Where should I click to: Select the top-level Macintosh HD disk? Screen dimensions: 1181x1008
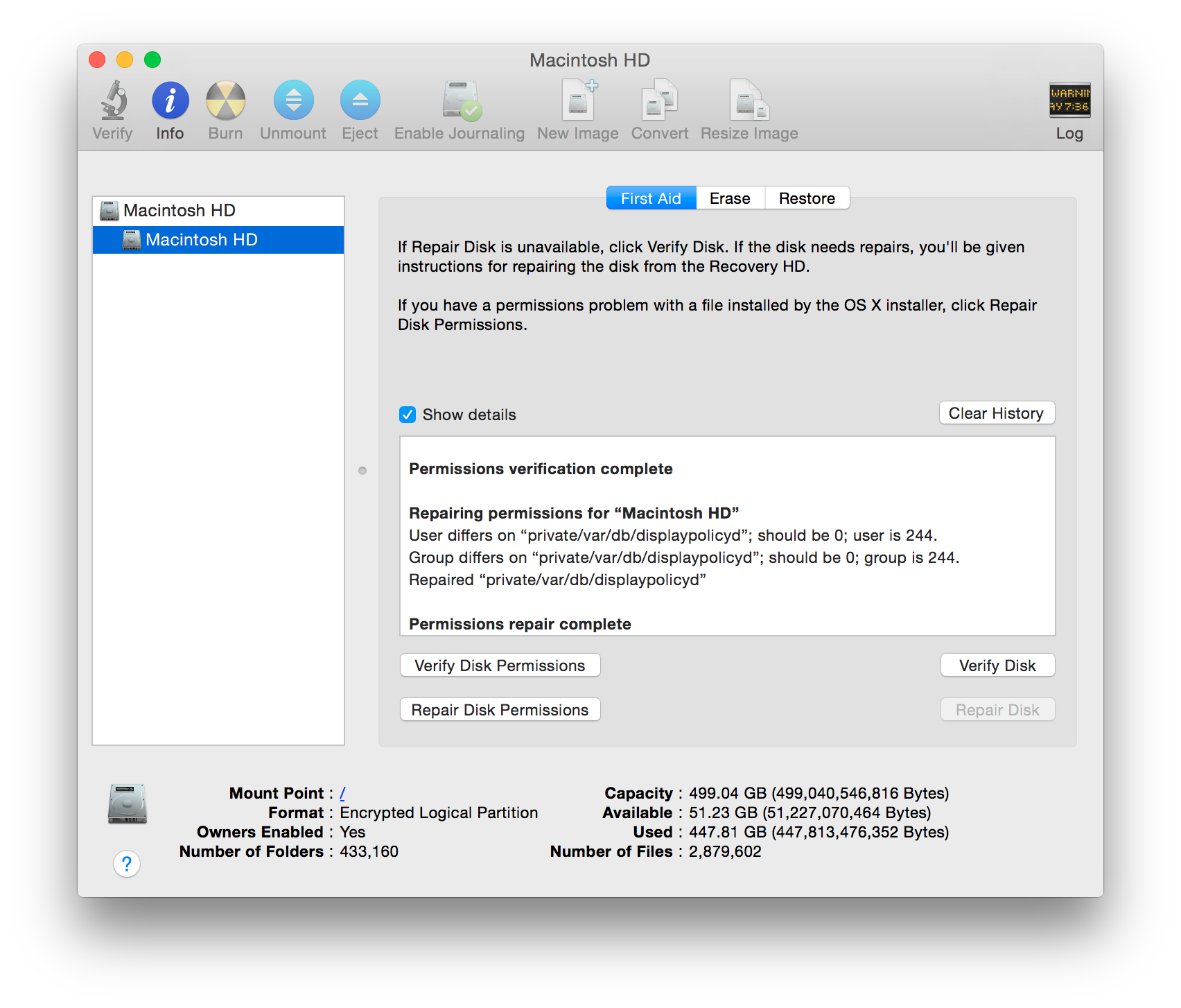179,211
